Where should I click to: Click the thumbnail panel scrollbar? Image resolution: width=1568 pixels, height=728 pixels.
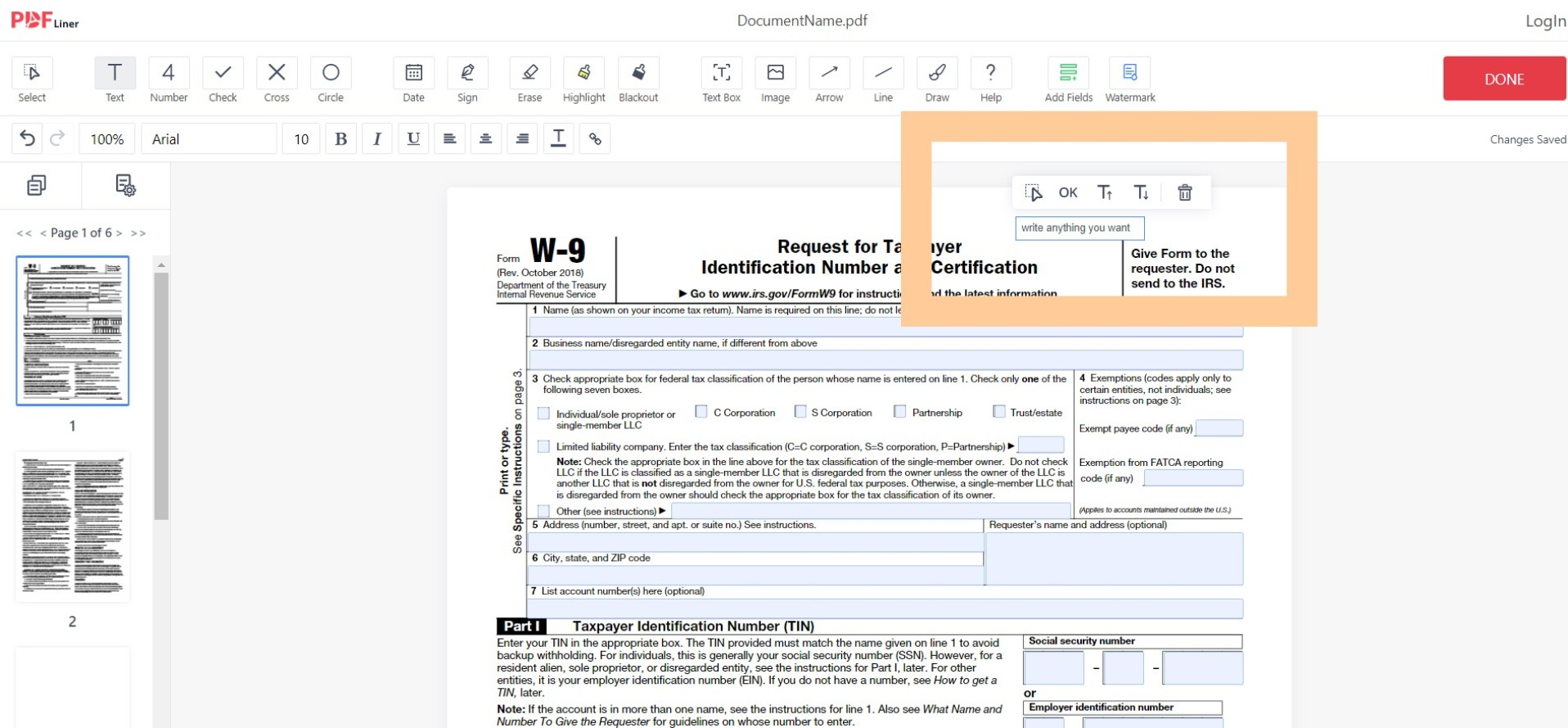pyautogui.click(x=161, y=396)
